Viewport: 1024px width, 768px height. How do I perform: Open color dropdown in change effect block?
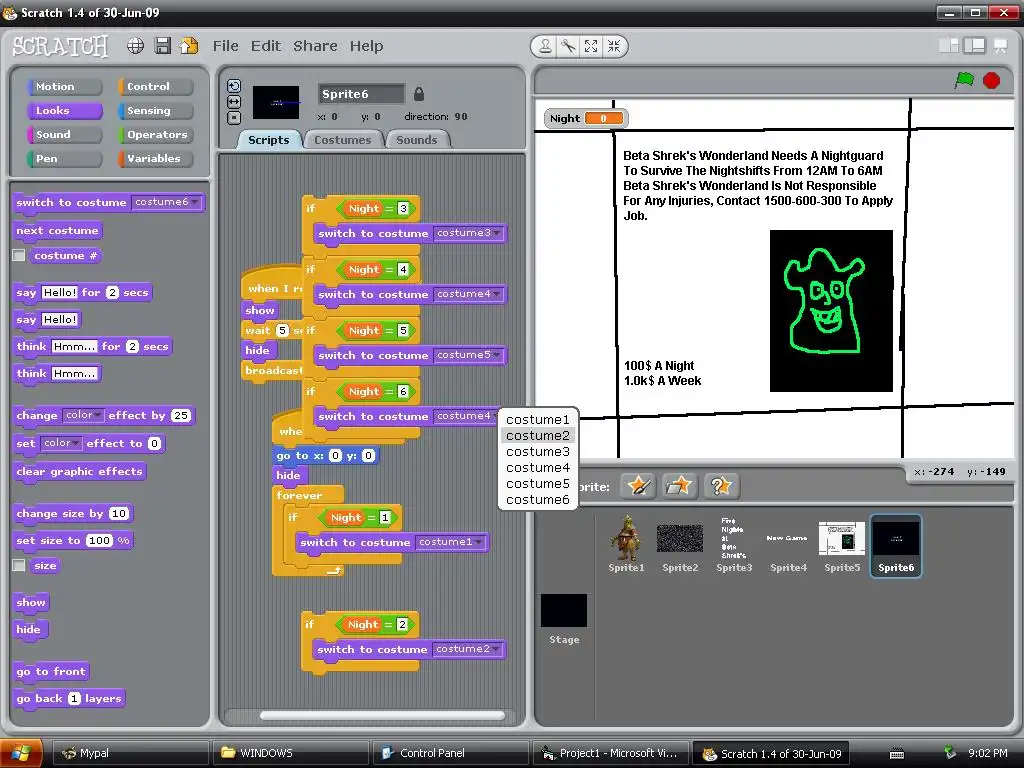pos(83,415)
